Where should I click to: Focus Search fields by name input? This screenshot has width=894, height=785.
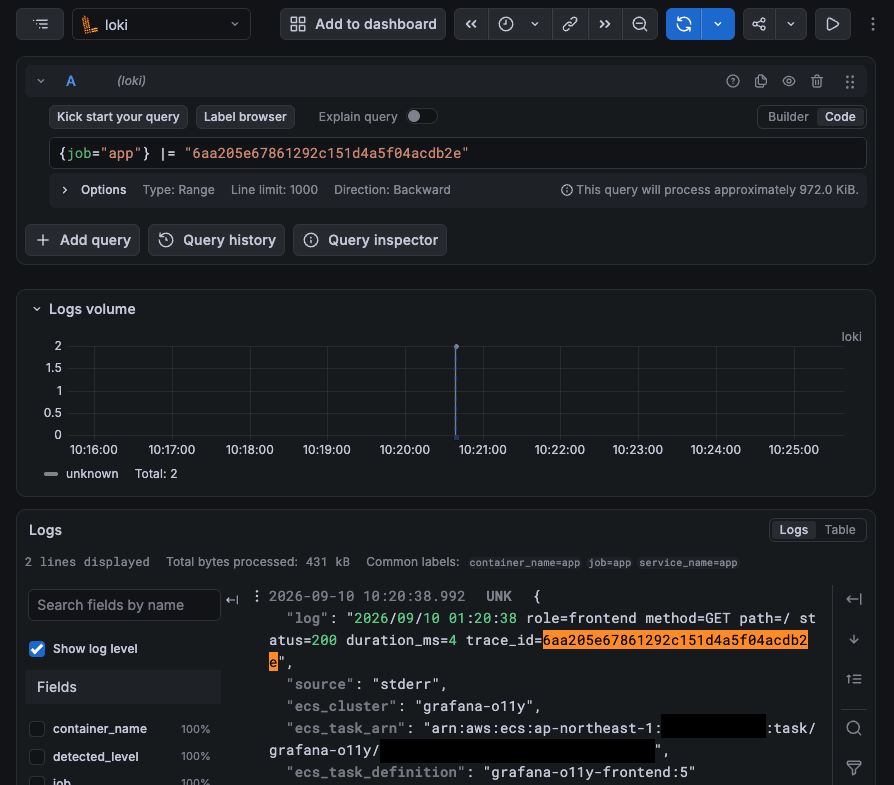click(x=124, y=605)
